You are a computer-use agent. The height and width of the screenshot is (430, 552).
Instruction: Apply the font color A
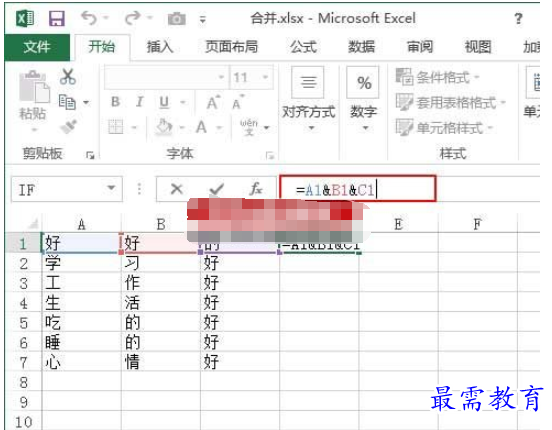(x=201, y=127)
